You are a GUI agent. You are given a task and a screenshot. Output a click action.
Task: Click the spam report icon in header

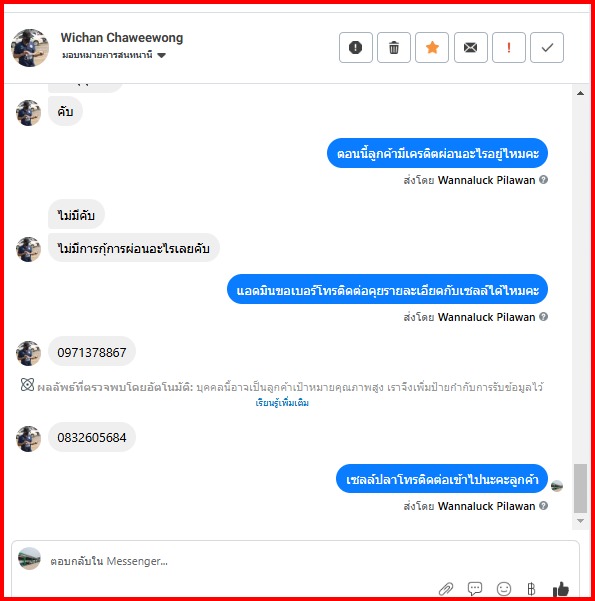[355, 48]
